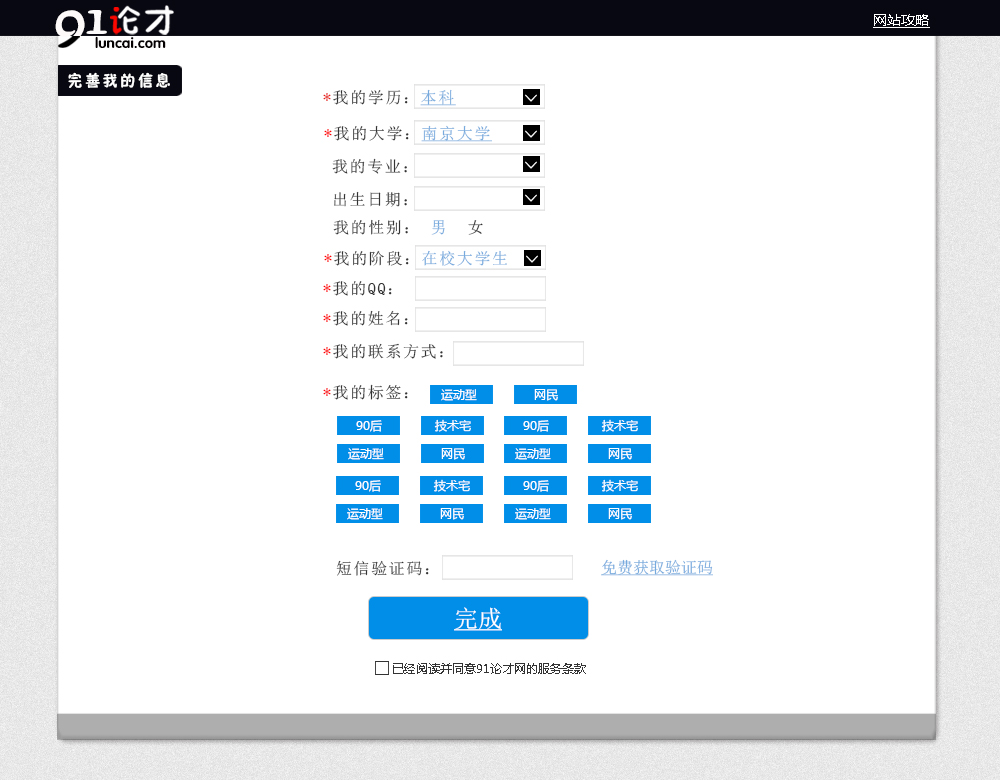Click the 免费获取验证码 link
The image size is (1000, 780).
tap(656, 568)
